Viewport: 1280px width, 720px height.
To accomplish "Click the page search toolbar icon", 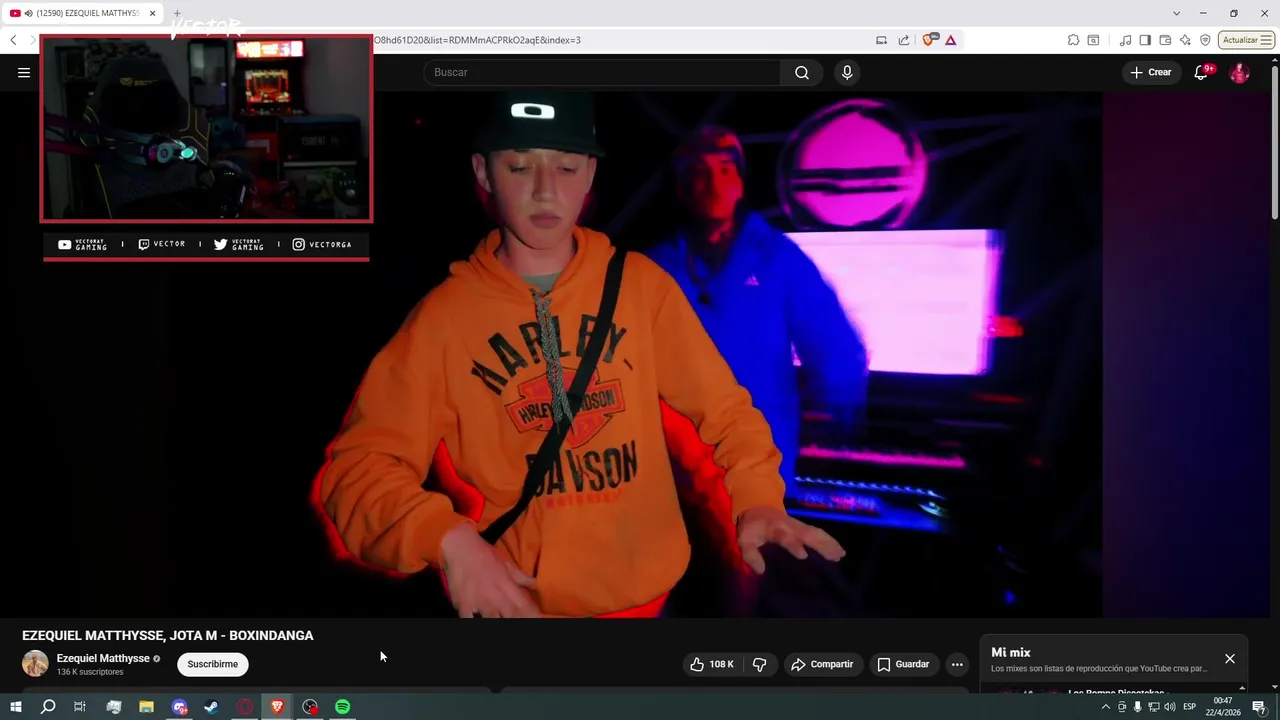I will coord(1093,40).
